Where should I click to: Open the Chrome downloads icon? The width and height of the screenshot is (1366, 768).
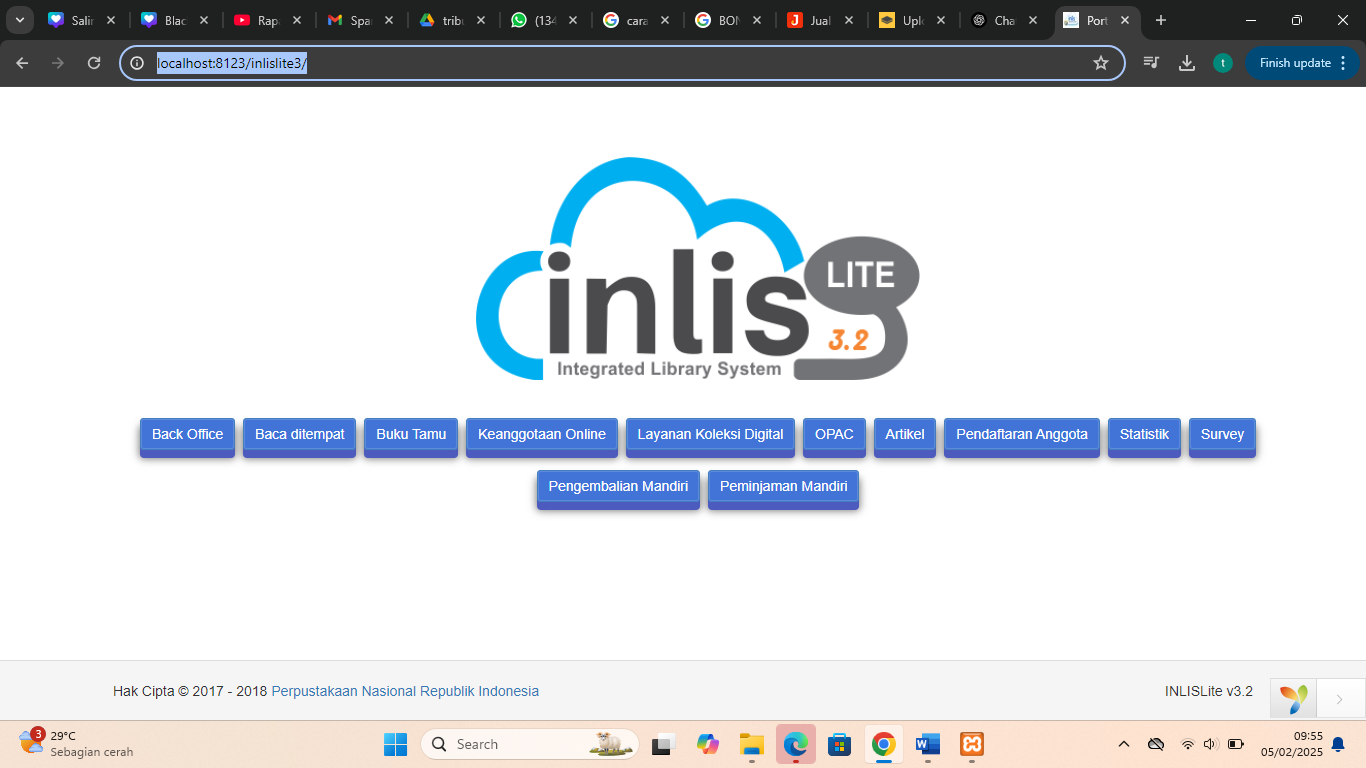point(1187,63)
